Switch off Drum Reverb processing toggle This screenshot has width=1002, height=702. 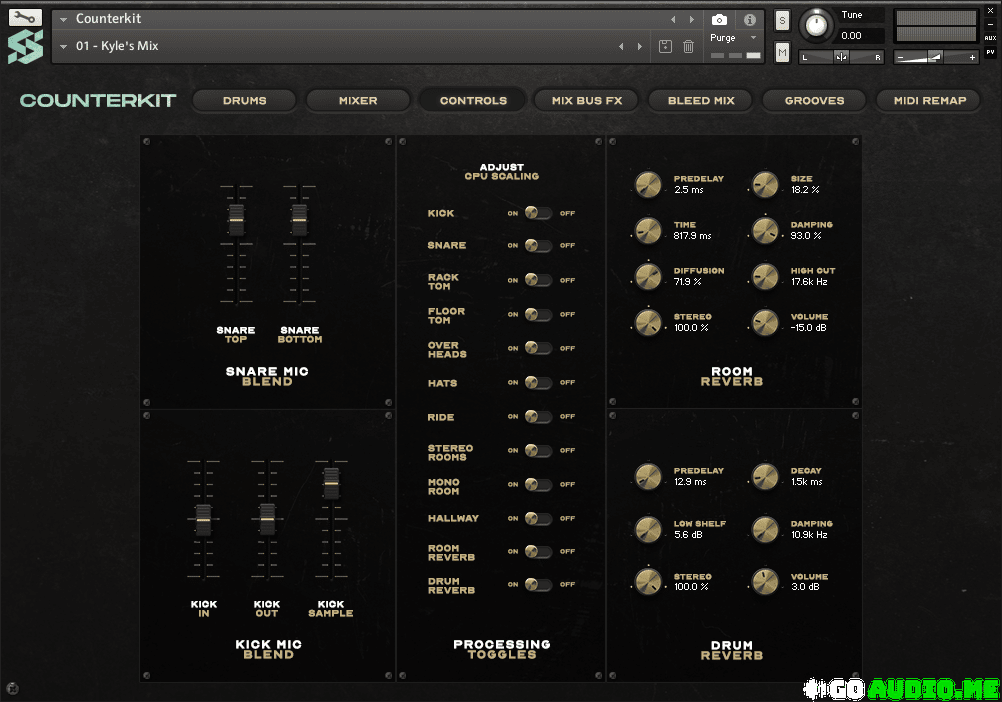538,585
